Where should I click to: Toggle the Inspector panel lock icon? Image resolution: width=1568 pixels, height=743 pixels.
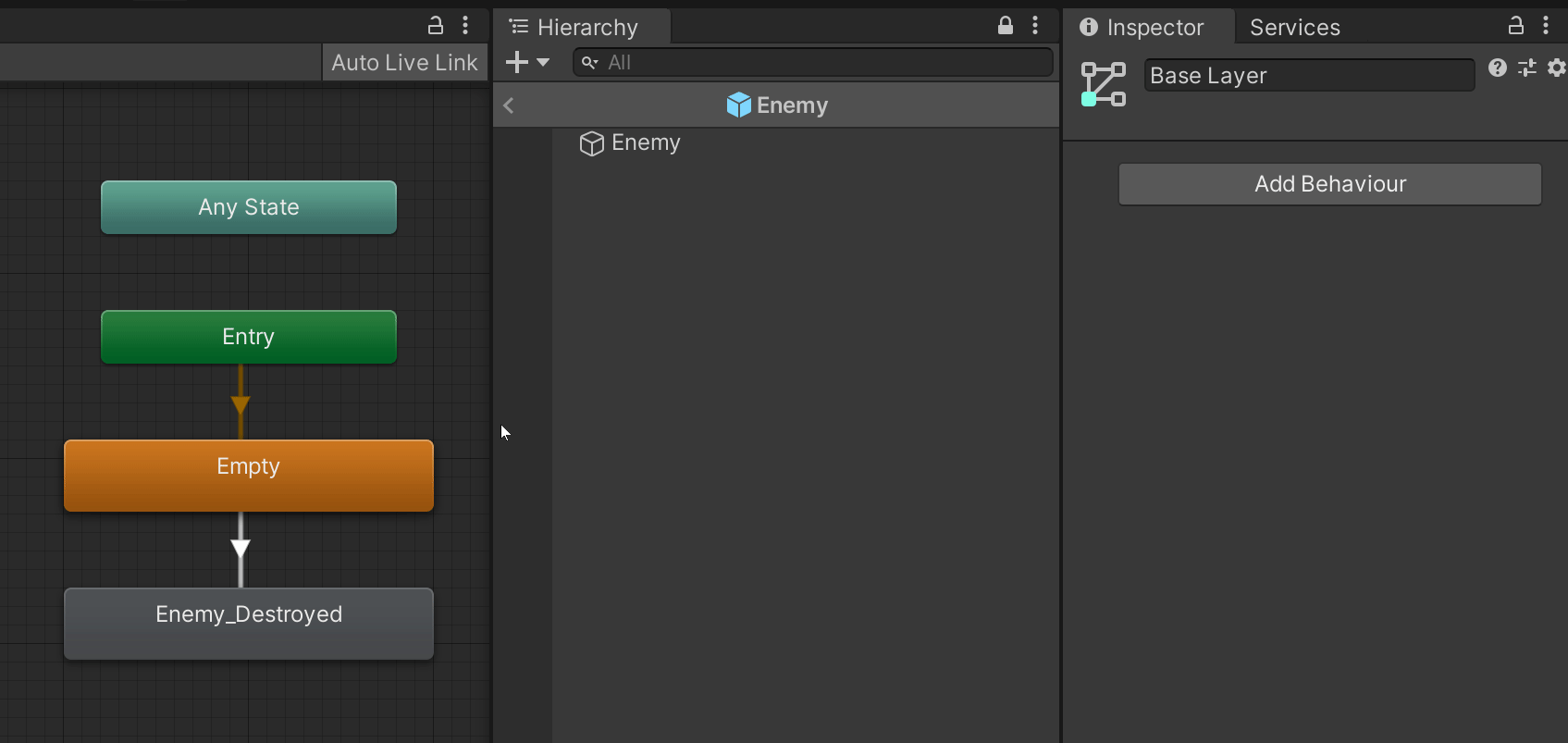tap(1516, 26)
